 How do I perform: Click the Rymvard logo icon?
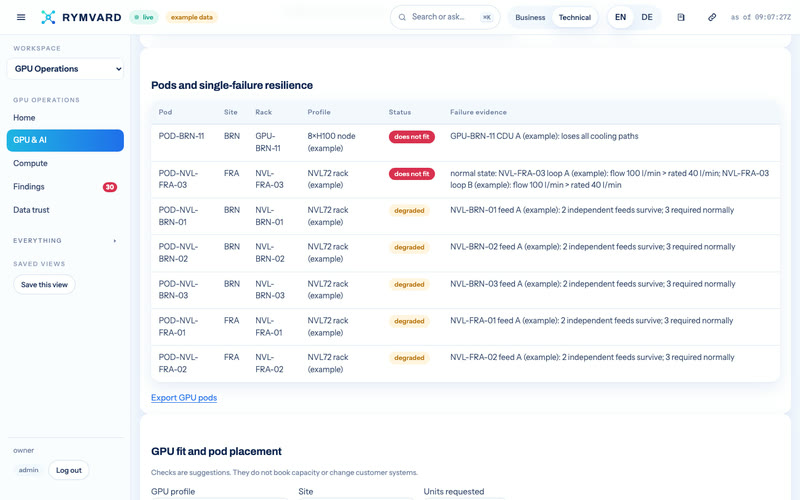48,17
